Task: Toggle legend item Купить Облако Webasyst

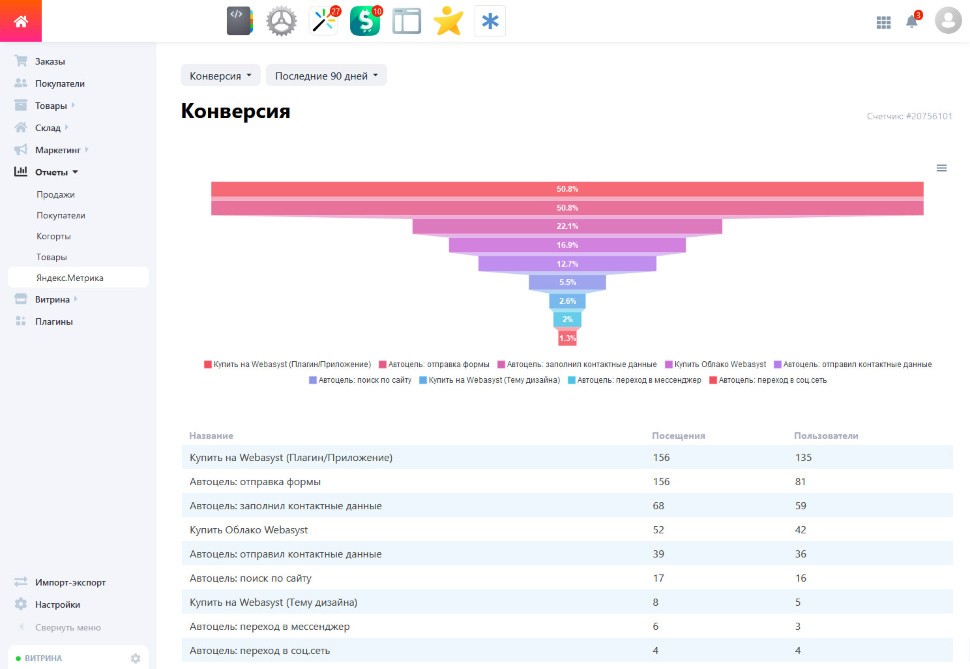Action: [715, 364]
